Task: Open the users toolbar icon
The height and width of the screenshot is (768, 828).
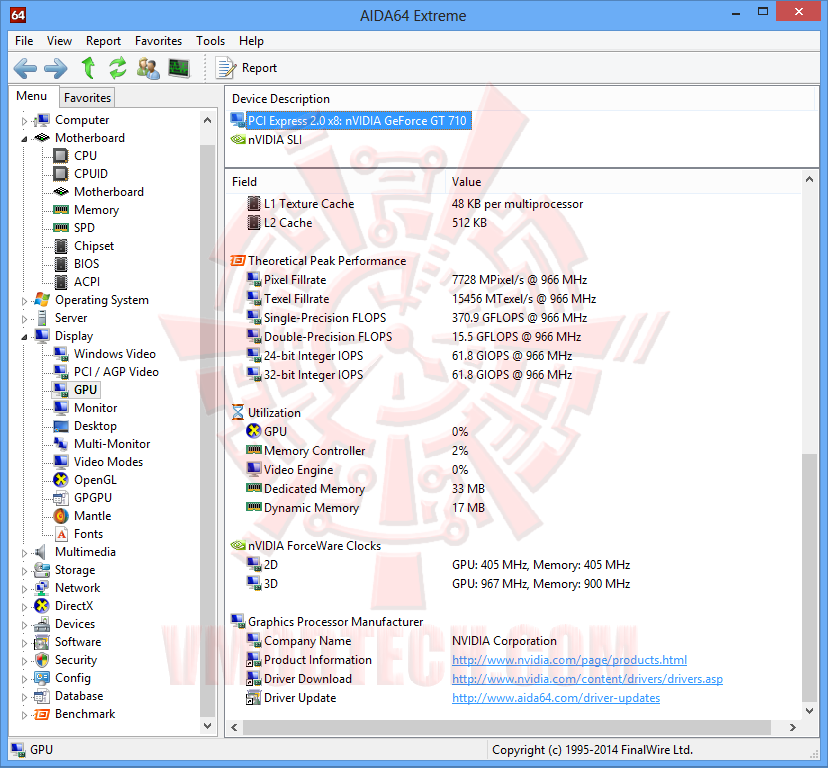Action: (x=148, y=68)
